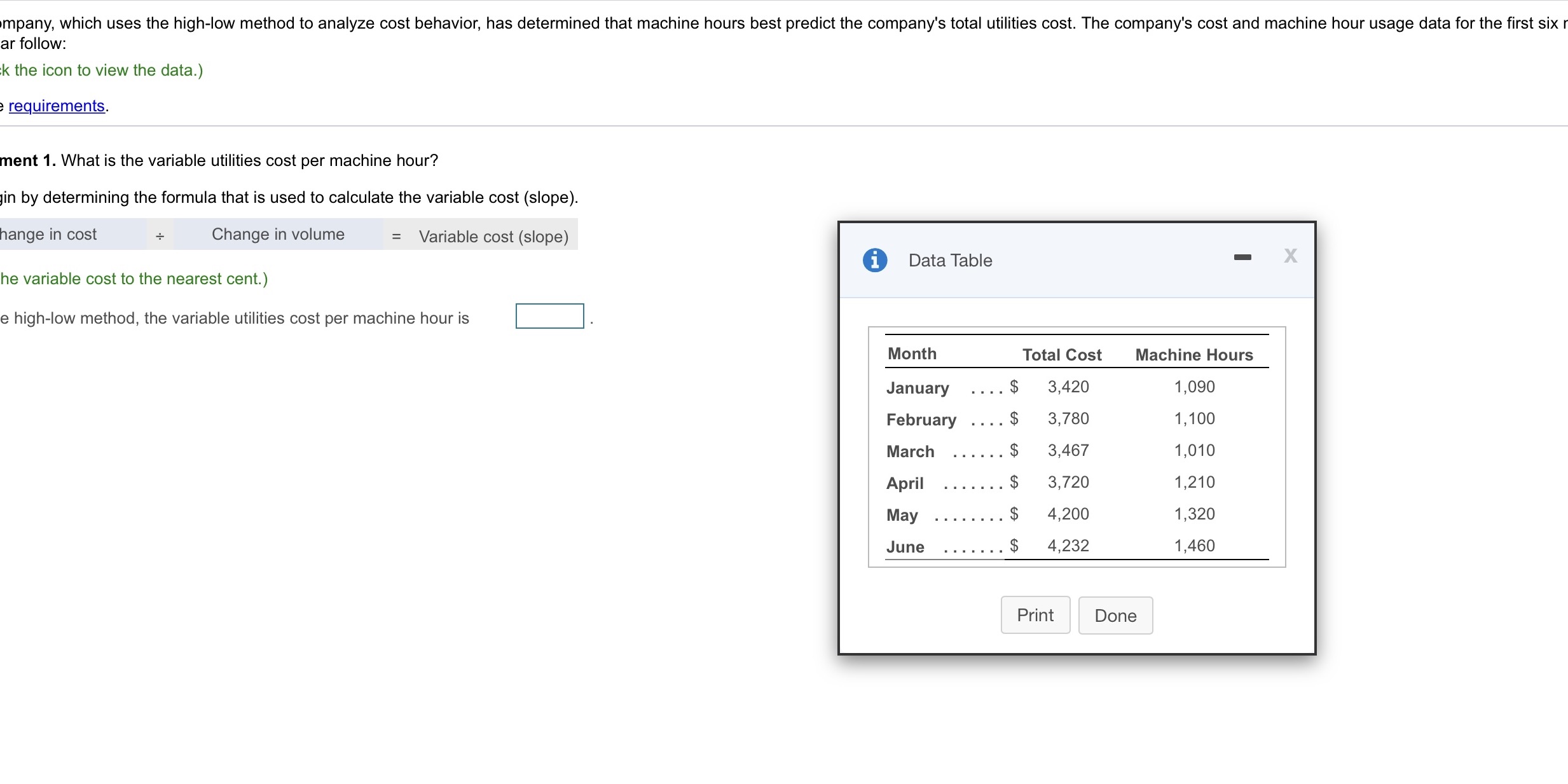Click January total cost 3,420
Screen dimensions: 1568x784
(x=1068, y=387)
